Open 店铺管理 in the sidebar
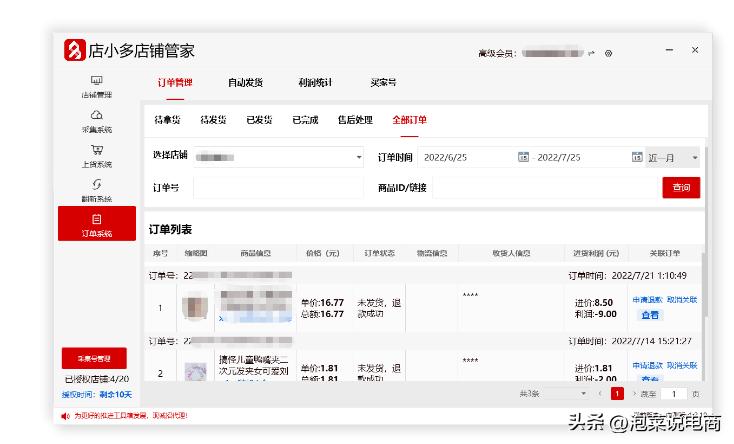734x444 pixels. [97, 87]
